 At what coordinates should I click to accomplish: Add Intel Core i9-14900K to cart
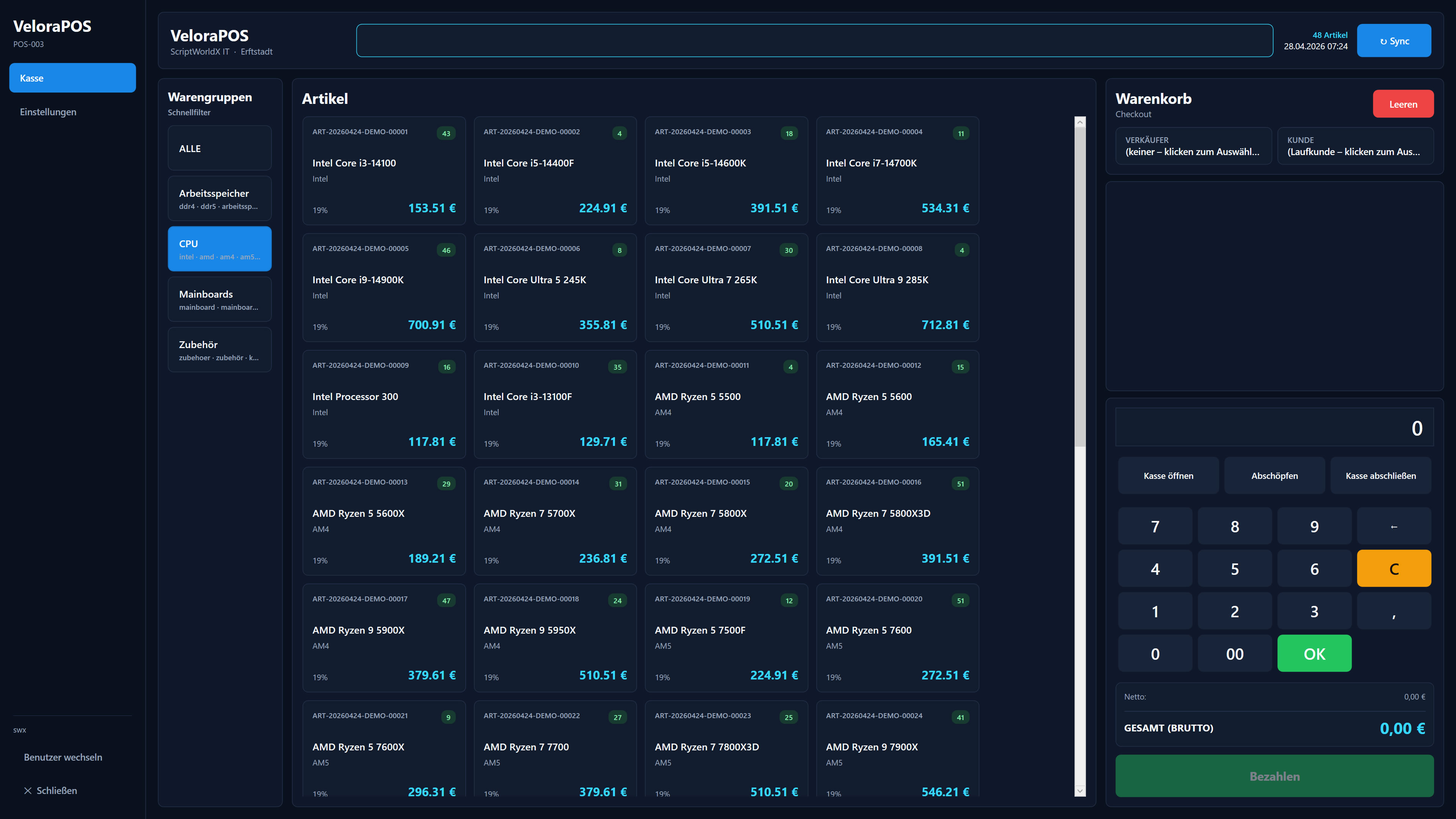(x=384, y=288)
